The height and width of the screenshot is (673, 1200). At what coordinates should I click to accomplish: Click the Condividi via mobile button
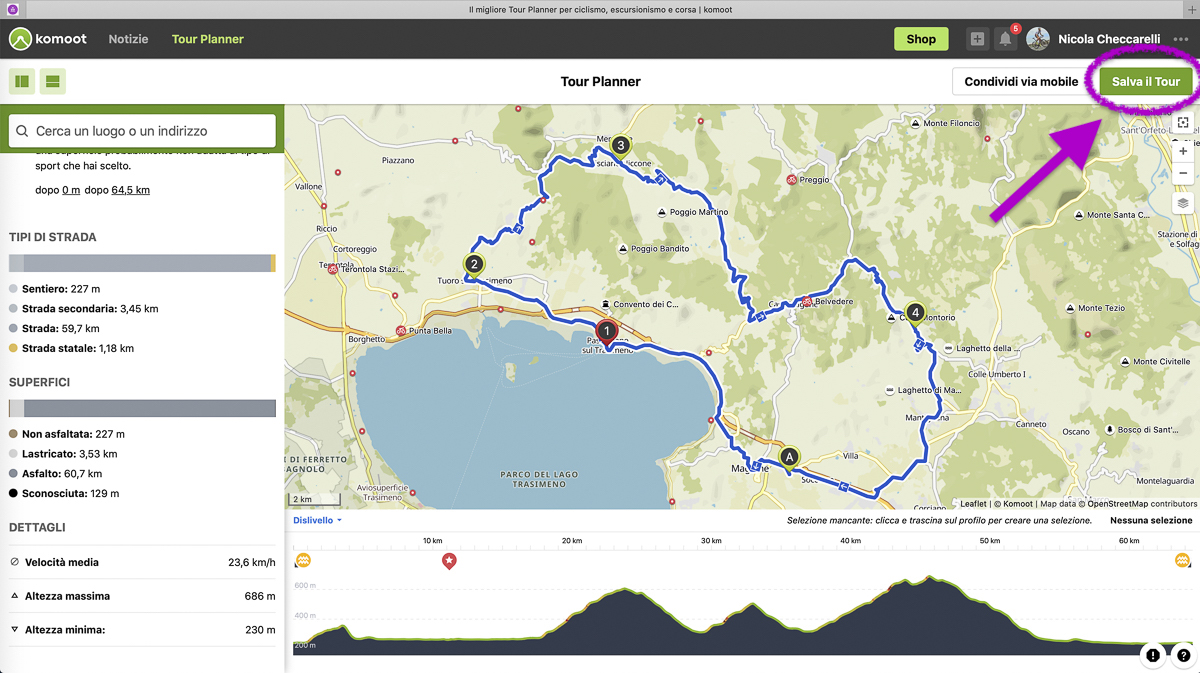[x=1021, y=82]
